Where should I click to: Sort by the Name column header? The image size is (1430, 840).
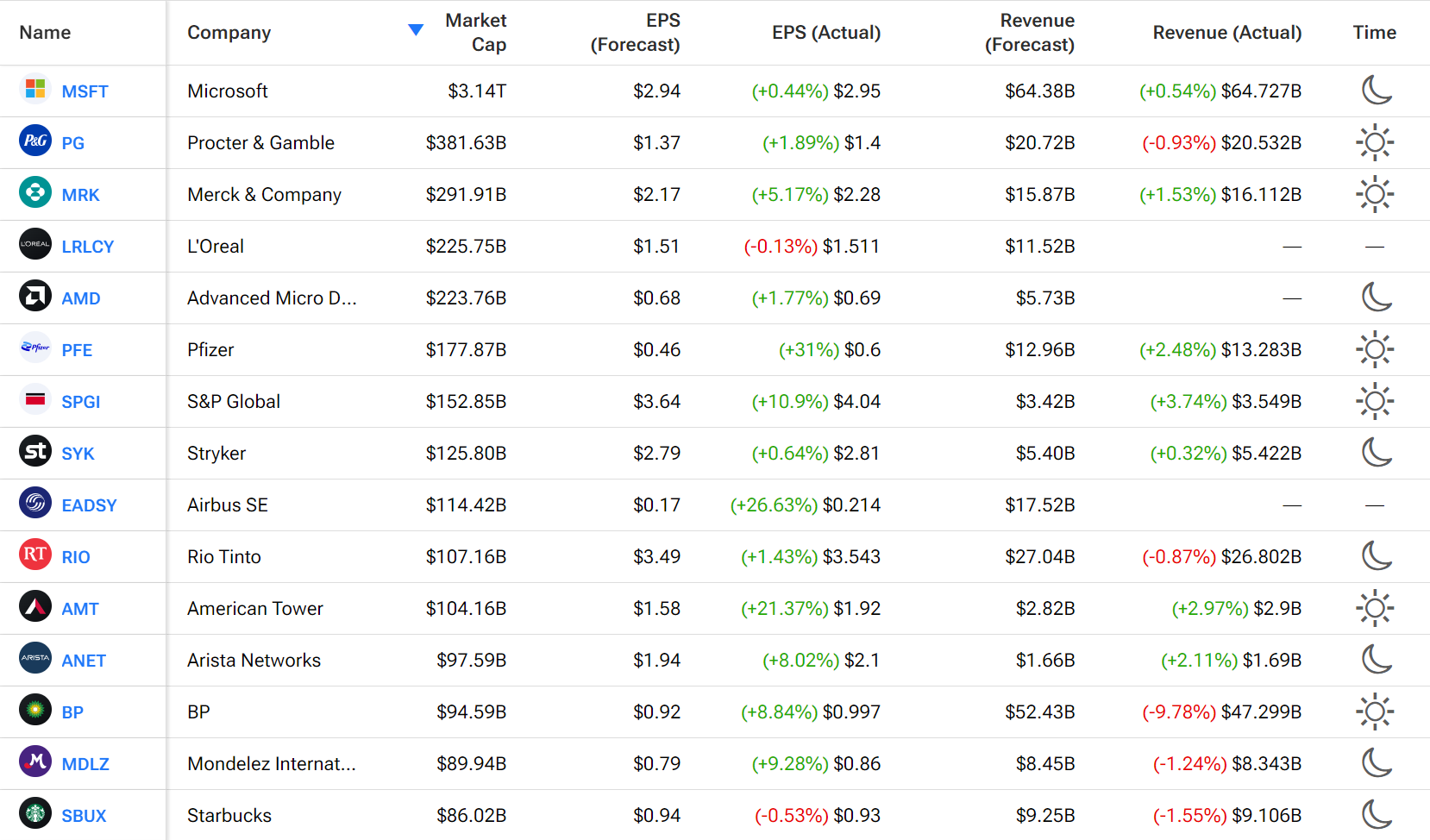pos(45,33)
